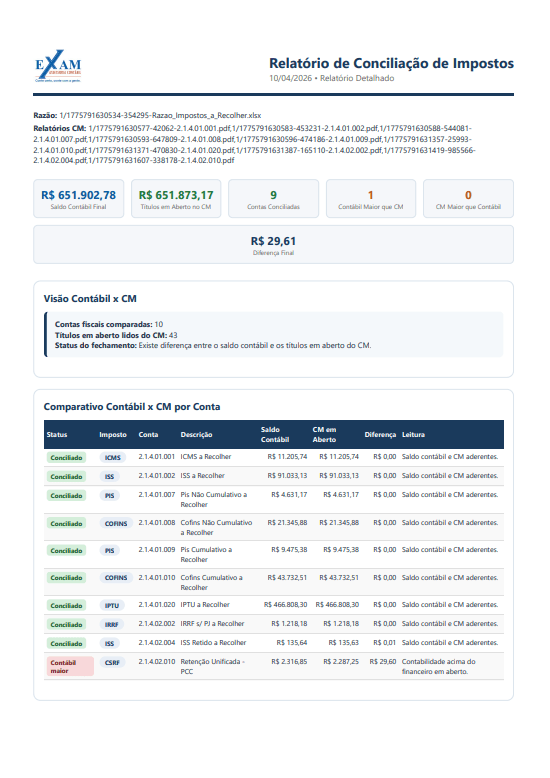Click the Saldo Contábil column header
550x778 pixels.
tap(275, 435)
